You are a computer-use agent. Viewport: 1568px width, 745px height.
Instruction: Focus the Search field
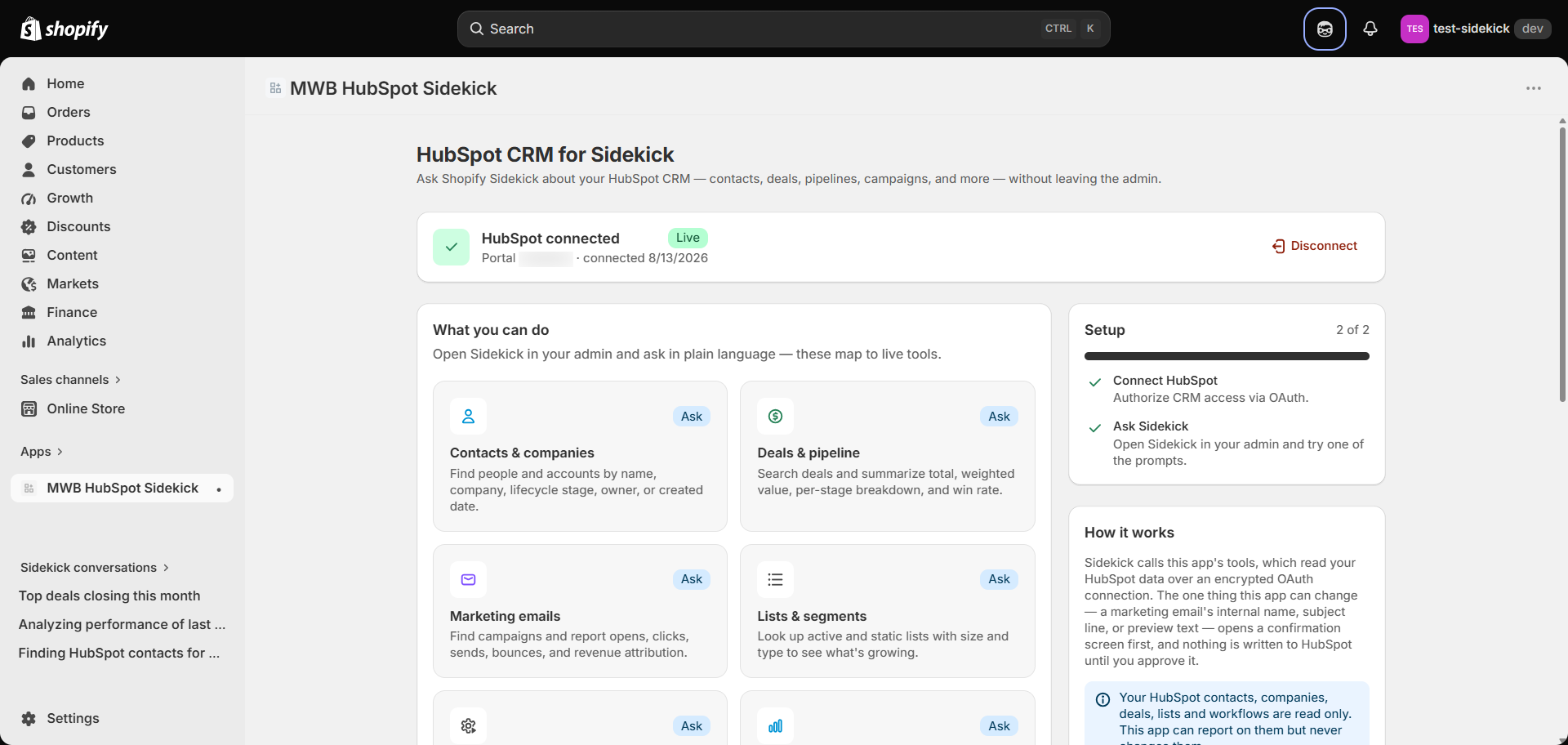(783, 29)
